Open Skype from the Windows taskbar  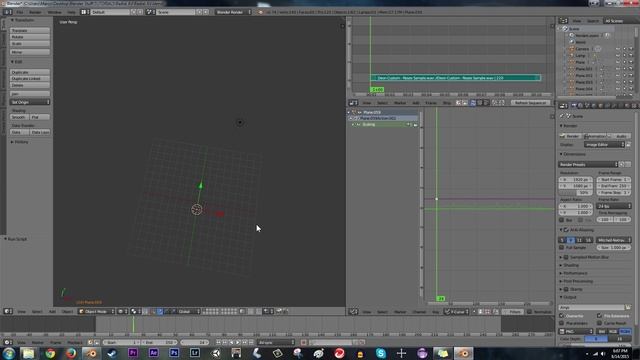[381, 353]
